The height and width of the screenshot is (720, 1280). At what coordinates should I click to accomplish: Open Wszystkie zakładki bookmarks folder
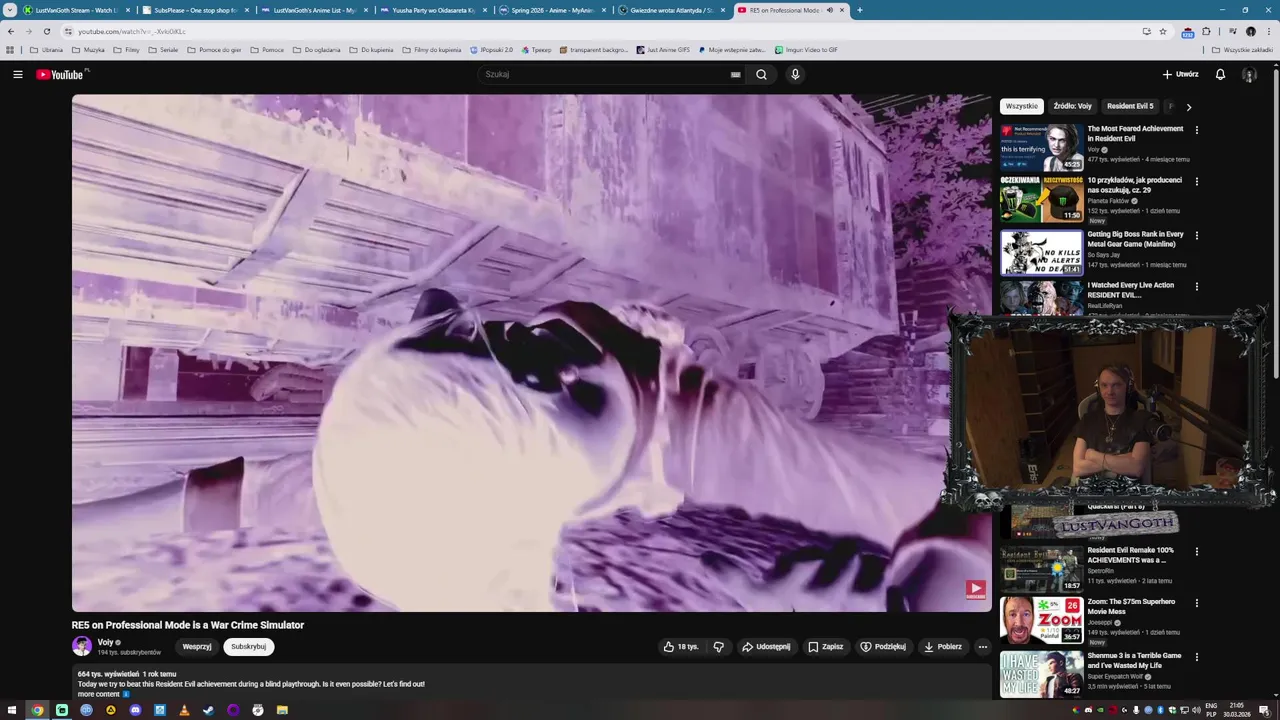(1242, 49)
